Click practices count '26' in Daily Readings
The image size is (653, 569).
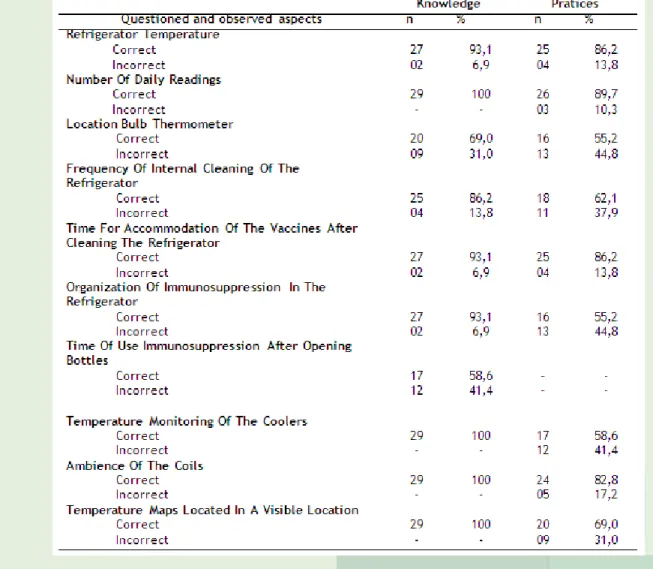543,95
